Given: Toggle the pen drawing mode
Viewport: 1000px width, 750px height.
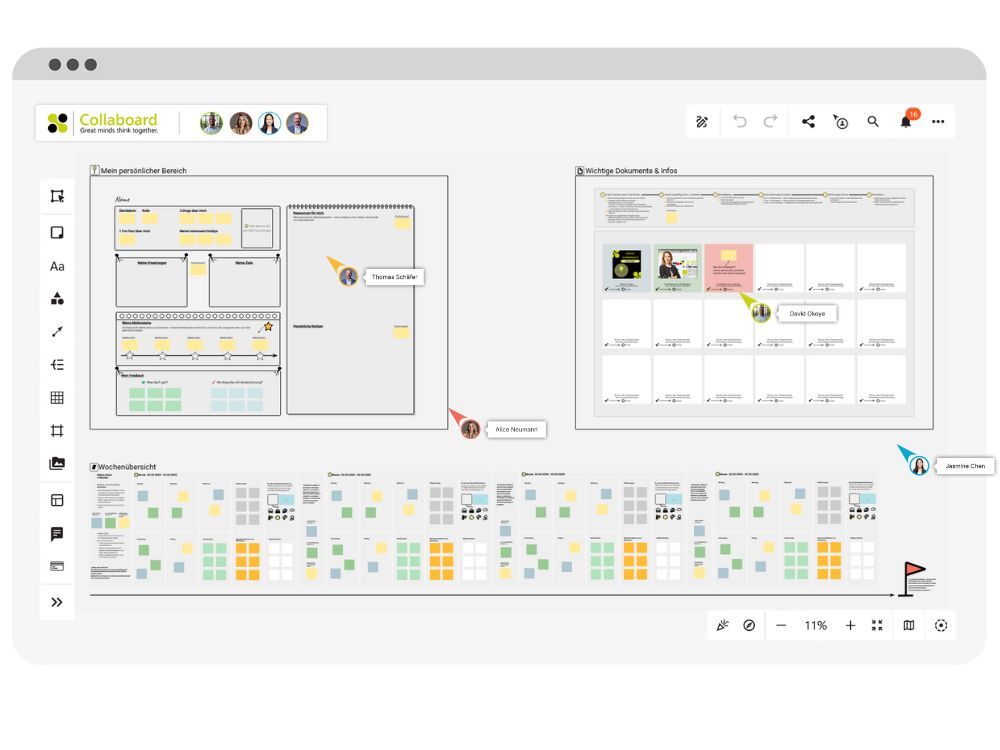Looking at the screenshot, I should [x=702, y=122].
